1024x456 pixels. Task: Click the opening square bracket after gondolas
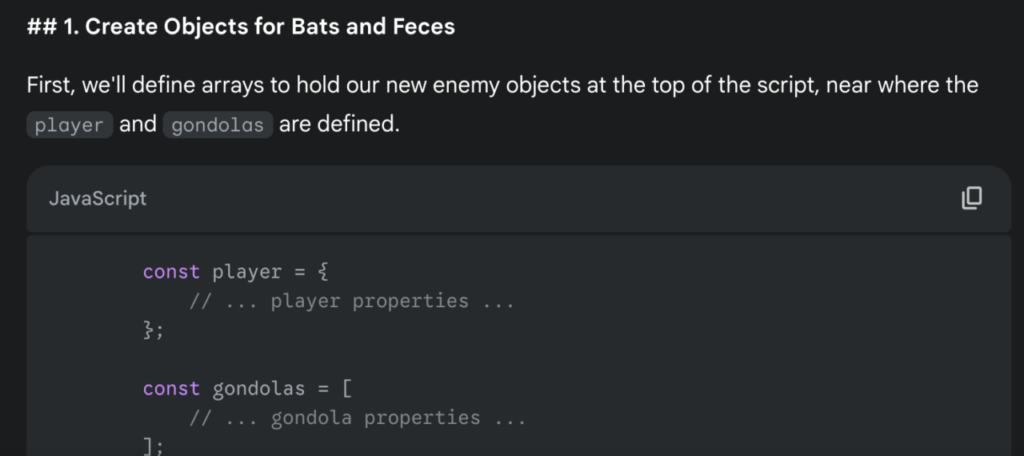point(347,389)
